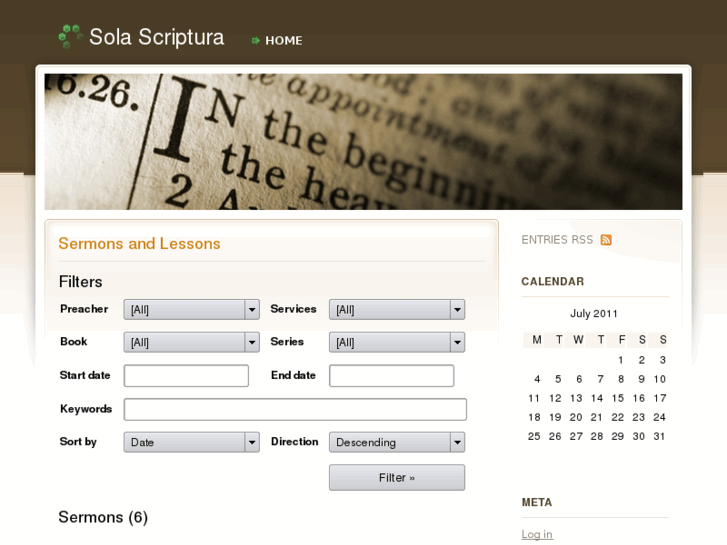This screenshot has height=545, width=727.
Task: Expand the Preacher dropdown
Action: pyautogui.click(x=191, y=310)
